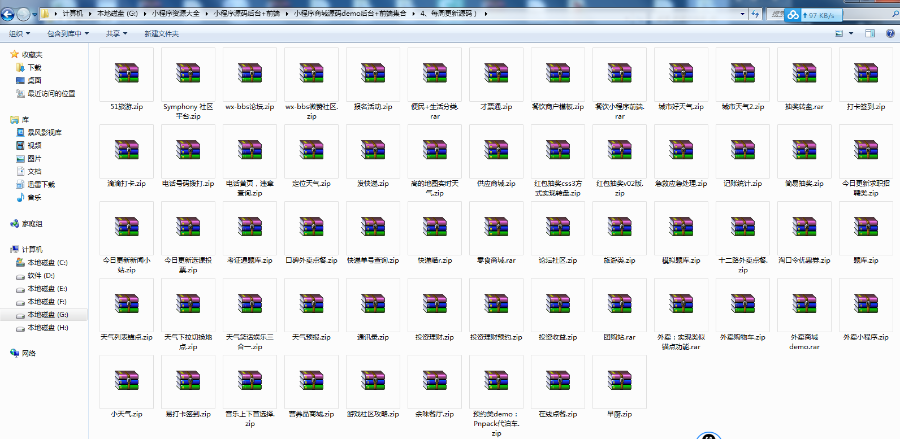The image size is (900, 439).
Task: Open the view options dropdown arrow
Action: point(851,34)
